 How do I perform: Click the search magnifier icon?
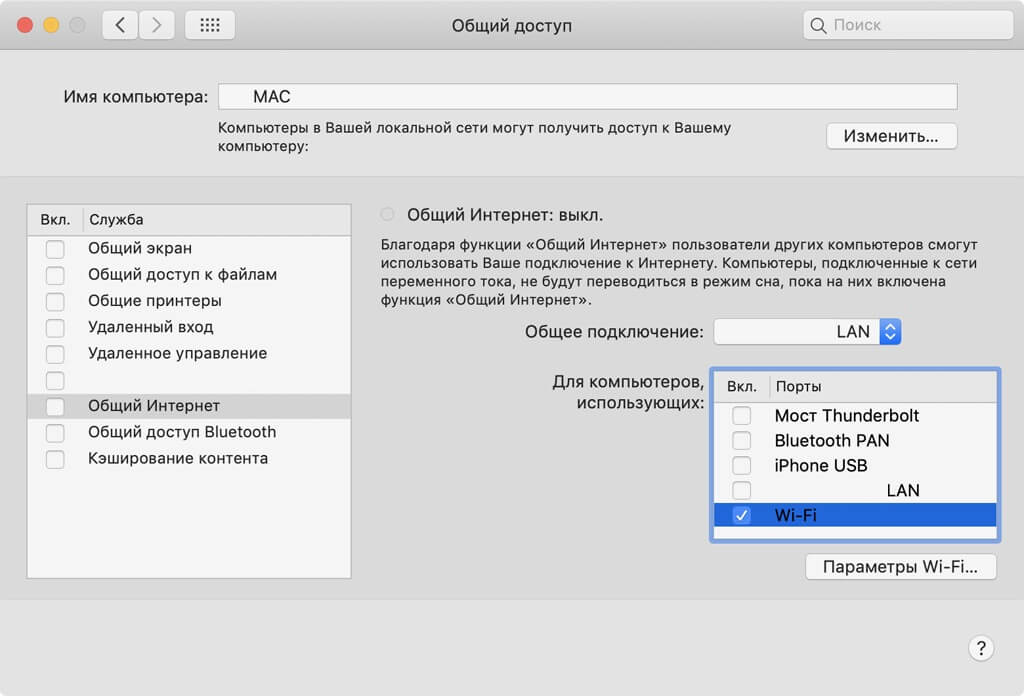pos(819,25)
